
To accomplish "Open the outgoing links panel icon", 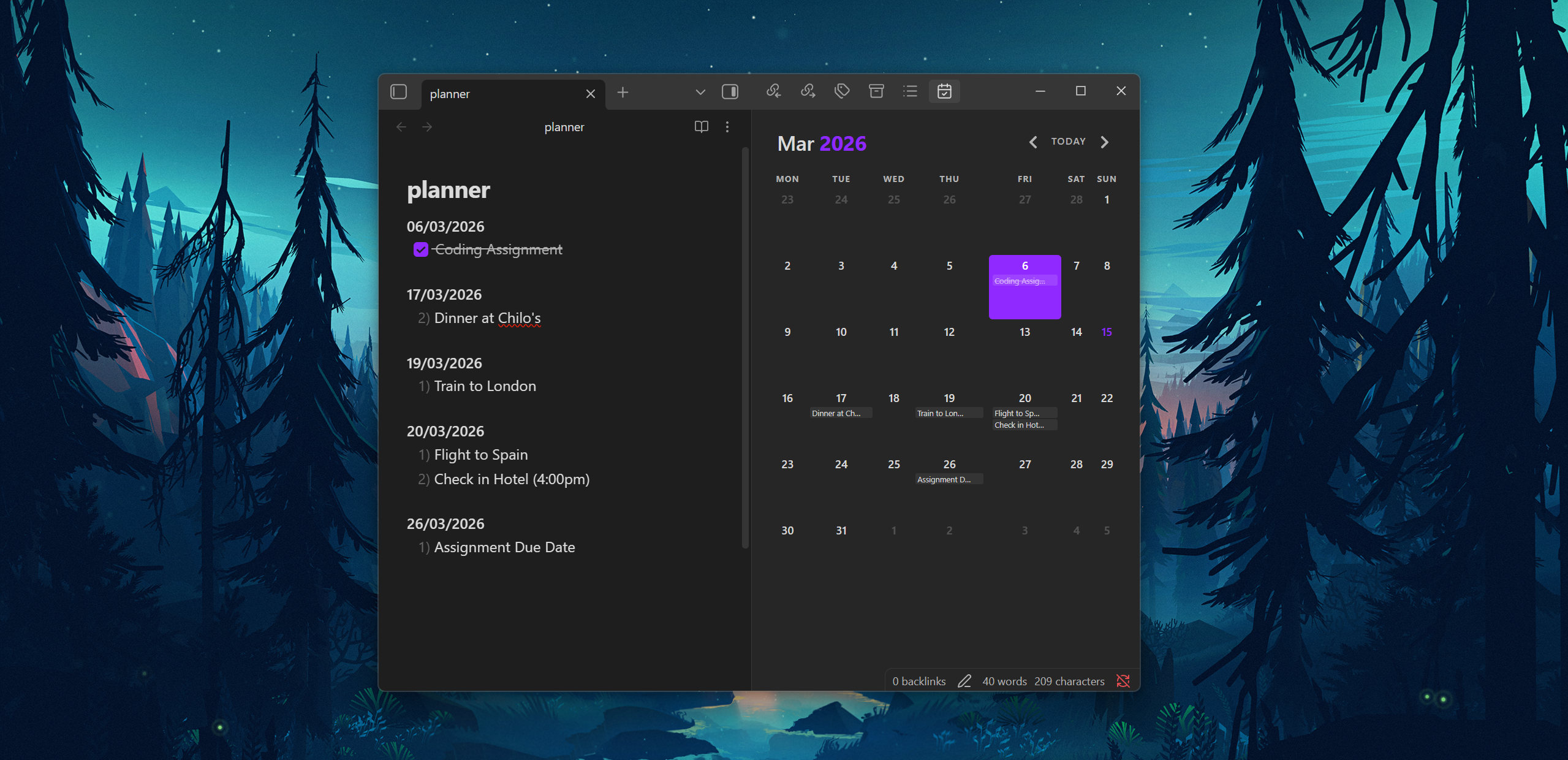I will click(808, 91).
